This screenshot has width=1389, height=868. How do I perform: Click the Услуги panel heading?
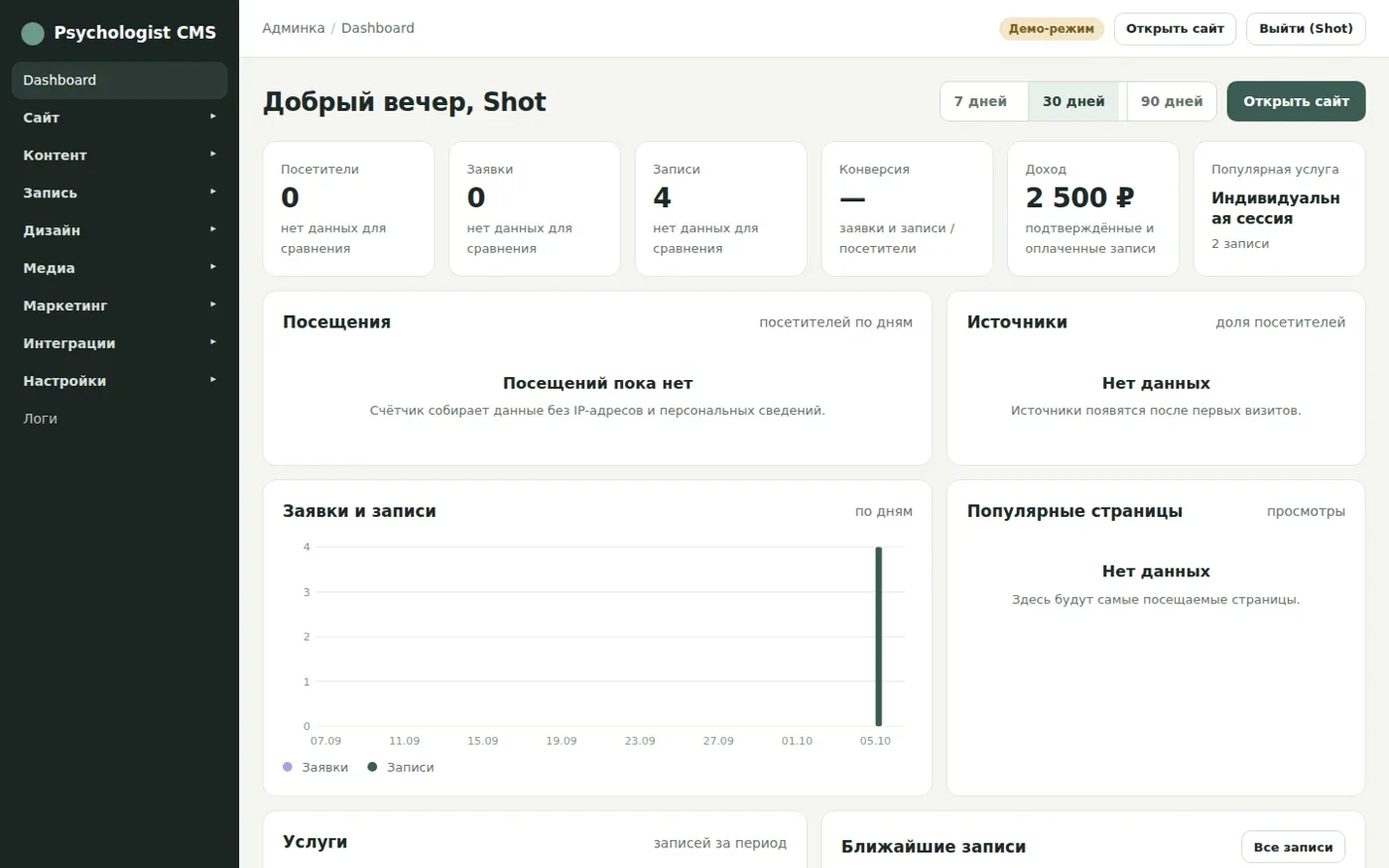pyautogui.click(x=315, y=842)
